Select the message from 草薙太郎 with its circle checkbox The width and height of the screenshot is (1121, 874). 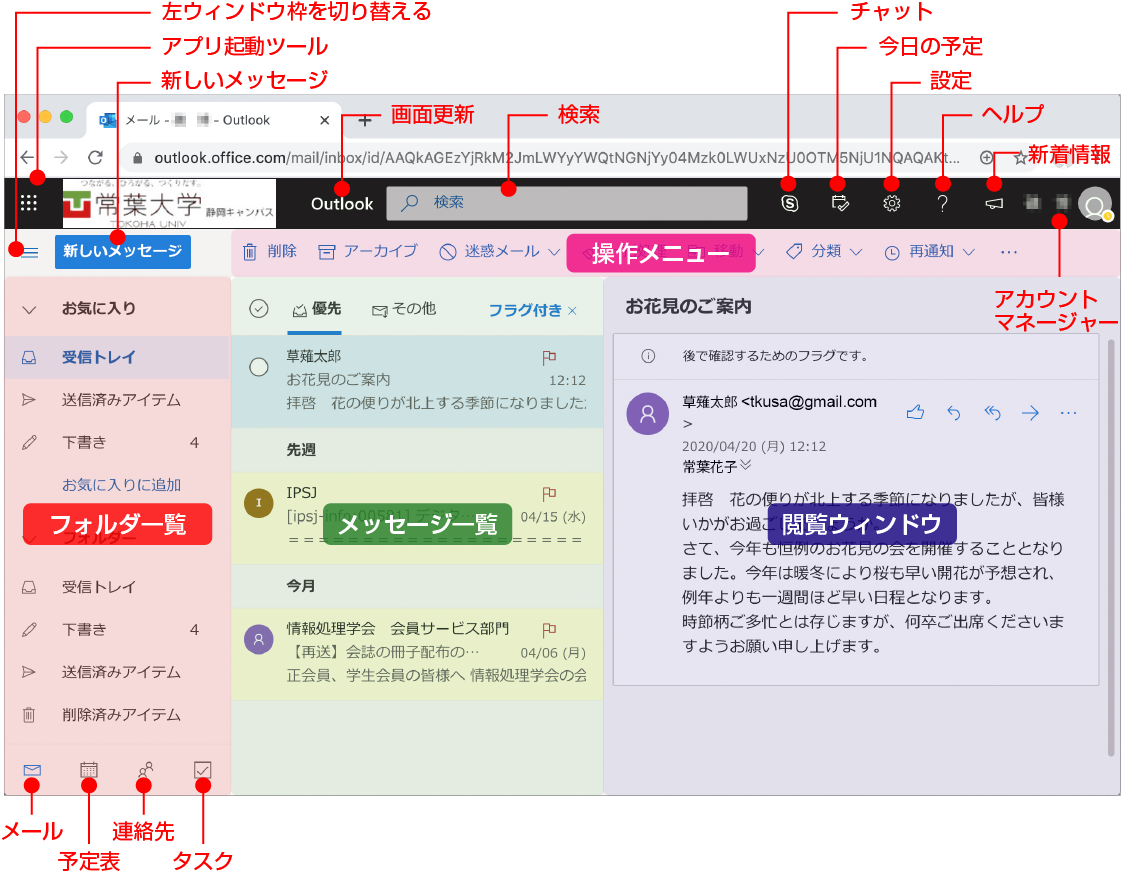click(259, 367)
